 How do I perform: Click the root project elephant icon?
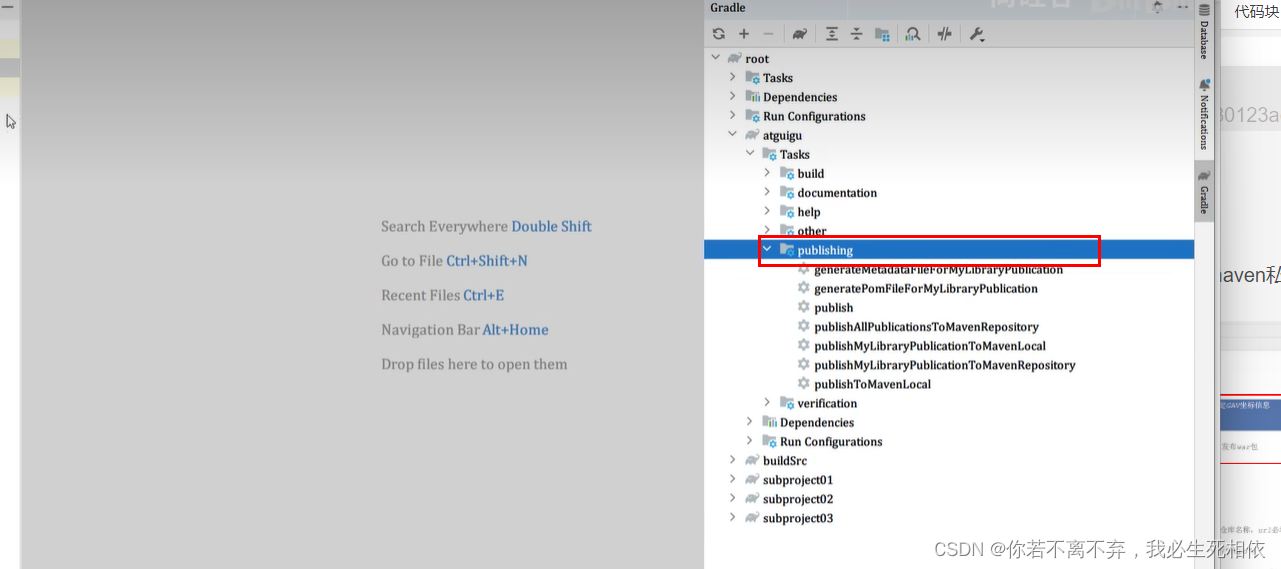735,58
